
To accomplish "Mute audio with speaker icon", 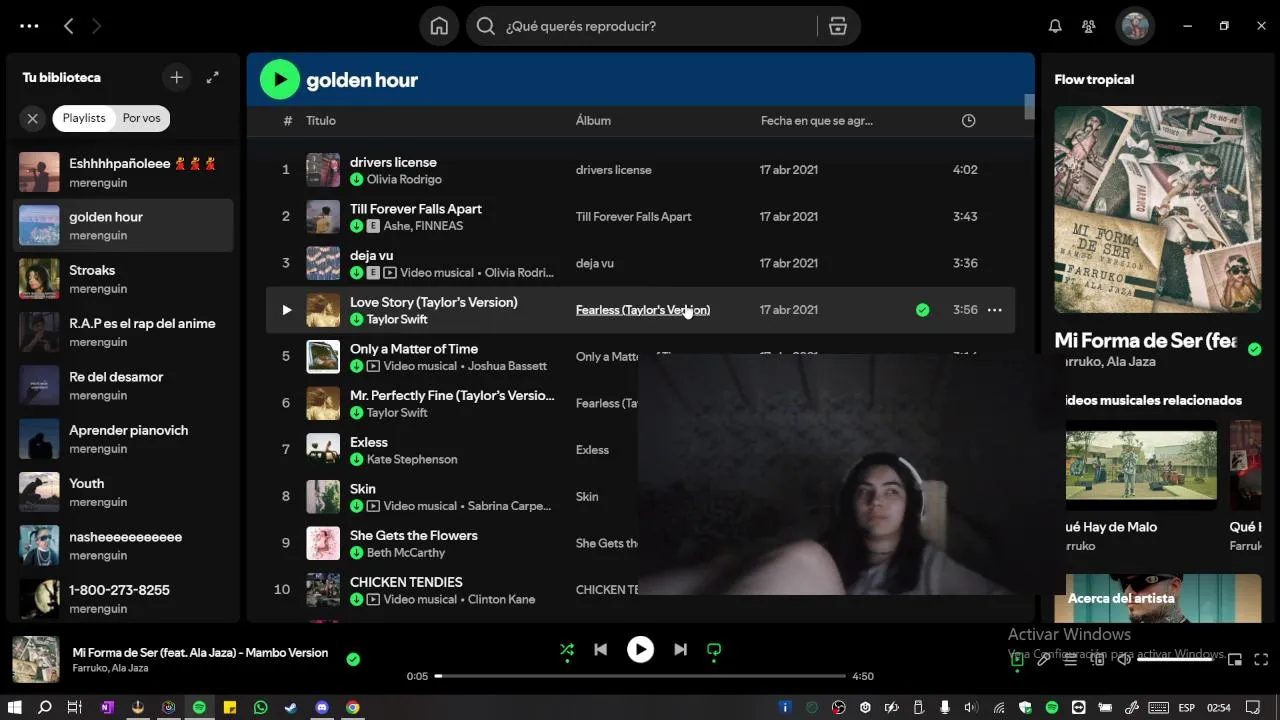I will pos(1123,659).
